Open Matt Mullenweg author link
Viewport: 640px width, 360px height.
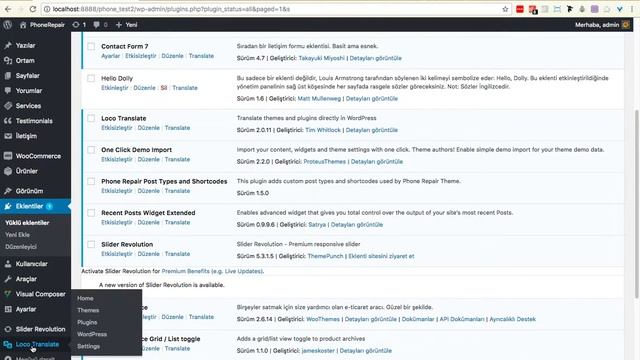(319, 98)
